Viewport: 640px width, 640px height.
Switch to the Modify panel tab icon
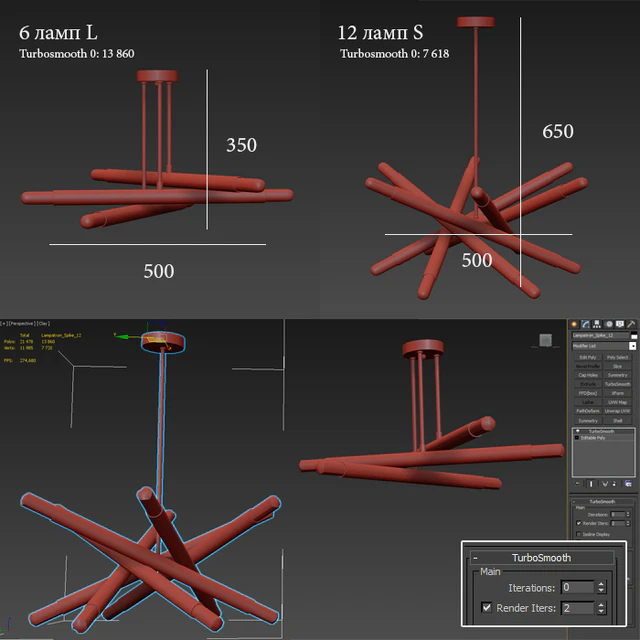pyautogui.click(x=586, y=324)
